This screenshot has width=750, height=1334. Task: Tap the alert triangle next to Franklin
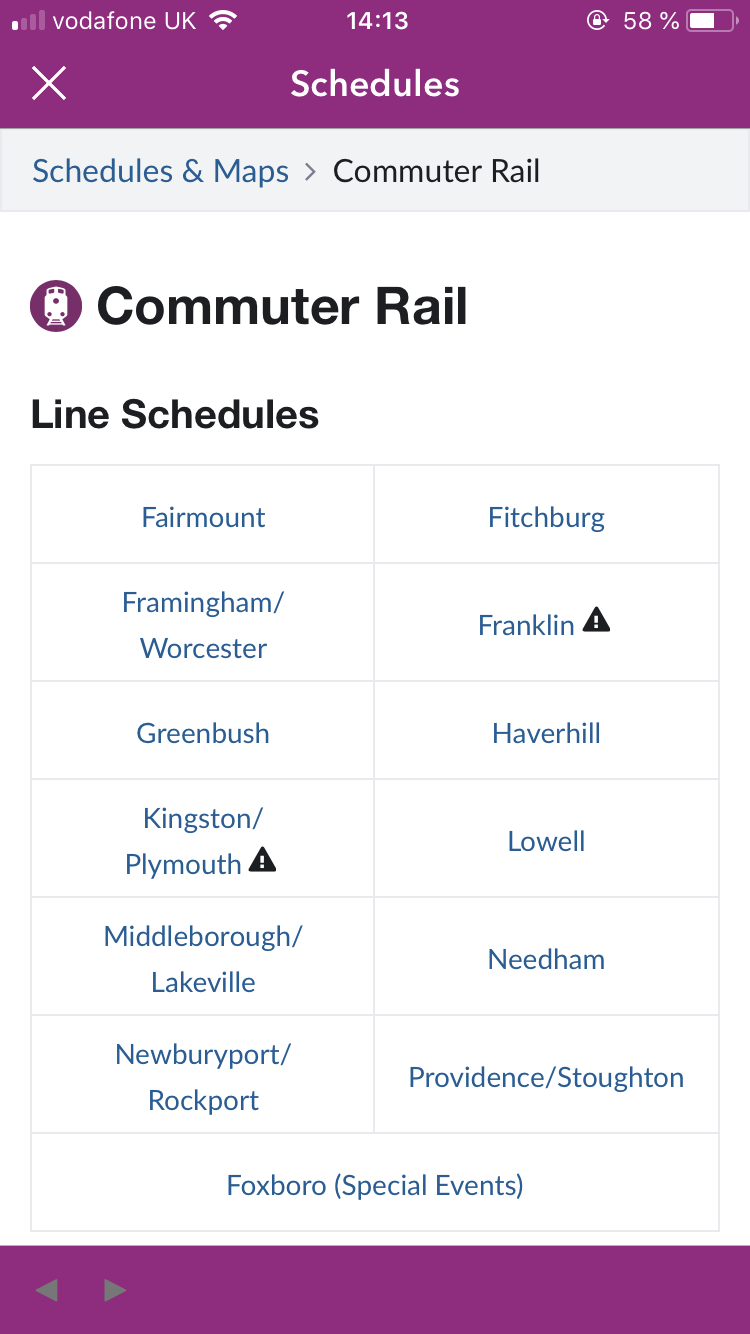[596, 620]
